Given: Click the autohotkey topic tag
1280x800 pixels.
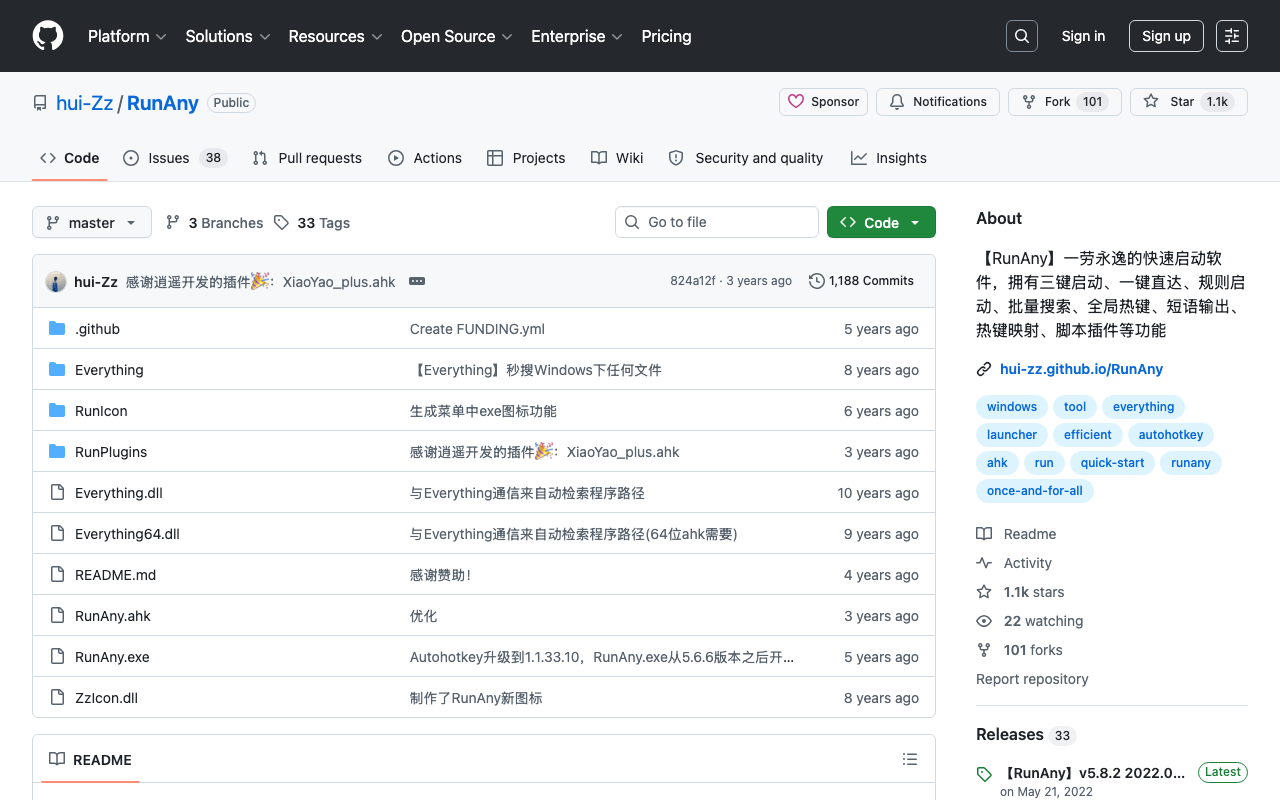Looking at the screenshot, I should 1171,435.
